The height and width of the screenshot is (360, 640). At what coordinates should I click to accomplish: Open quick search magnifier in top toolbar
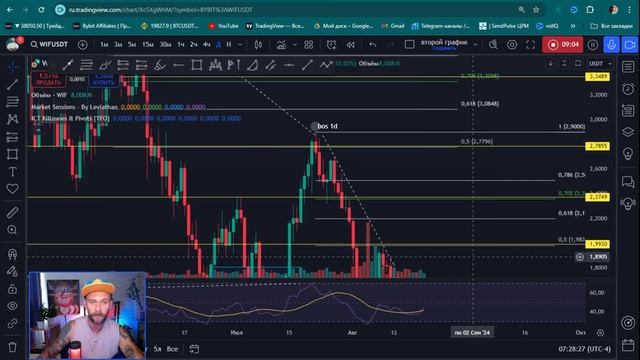[493, 44]
